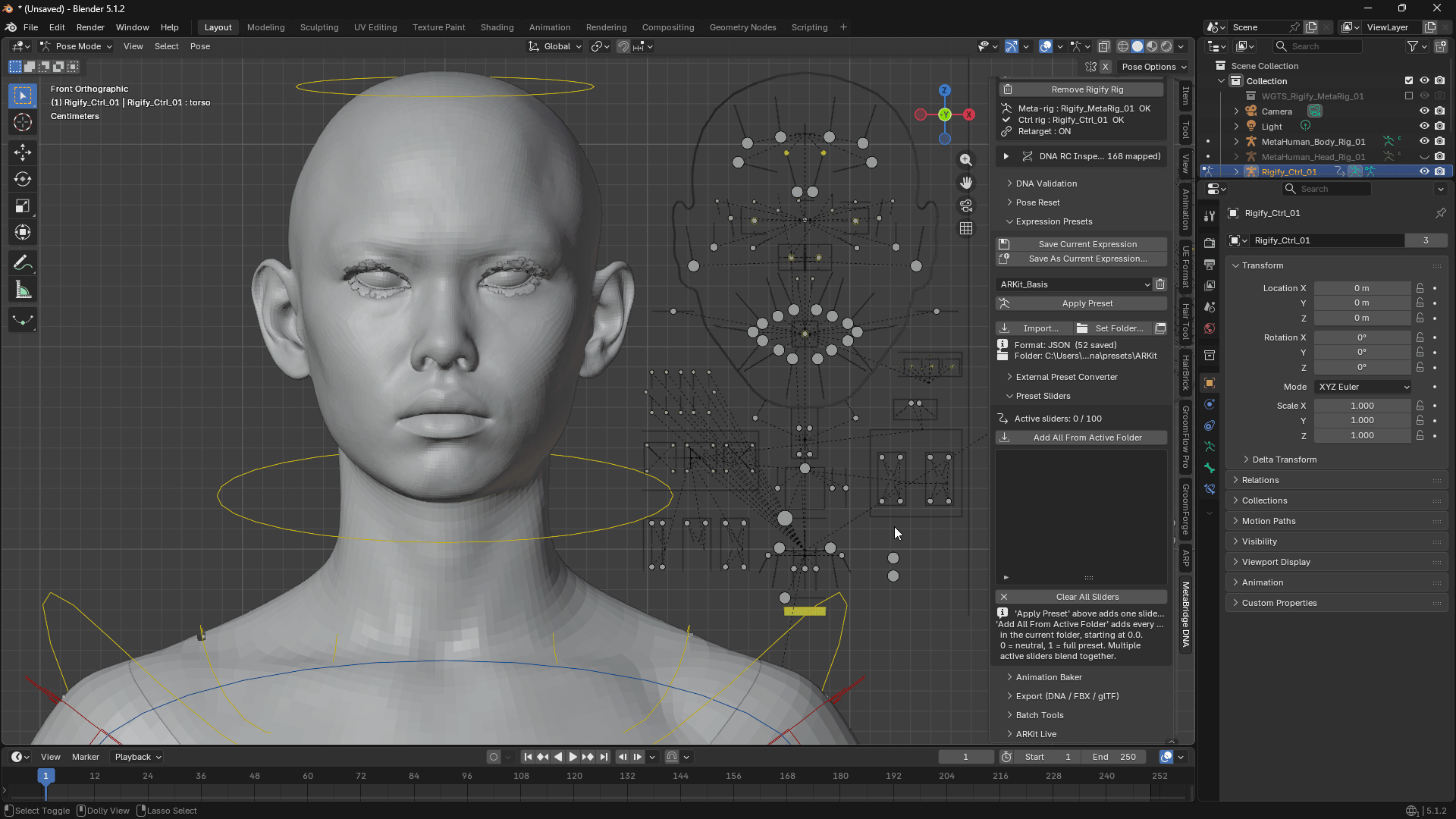Click the Apply Preset button
Screen dimensions: 1456x819
tap(1081, 303)
